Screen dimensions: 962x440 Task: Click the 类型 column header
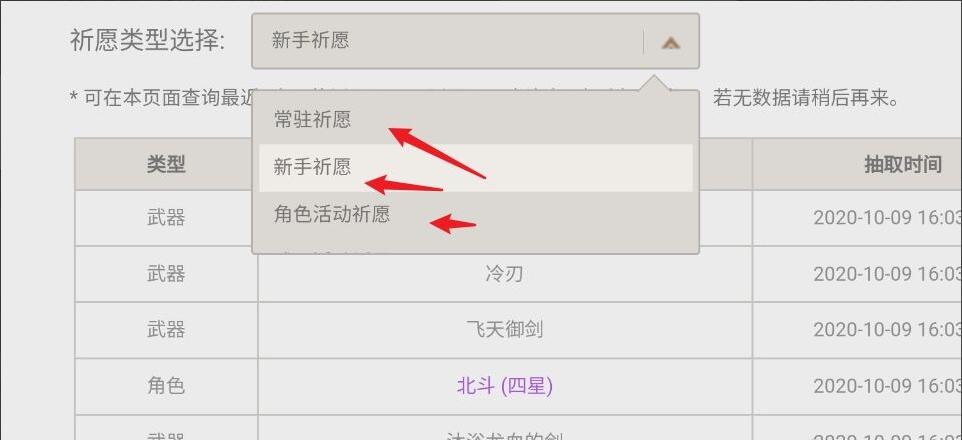166,164
